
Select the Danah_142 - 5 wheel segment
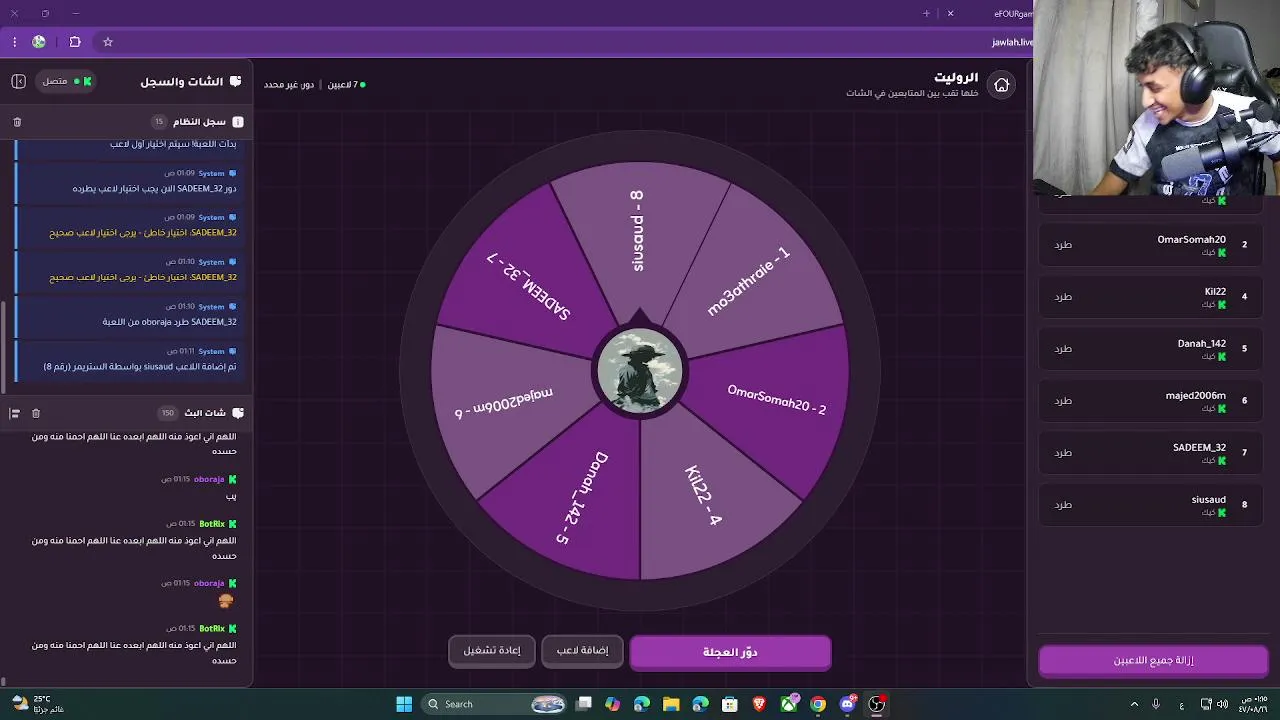pos(575,495)
